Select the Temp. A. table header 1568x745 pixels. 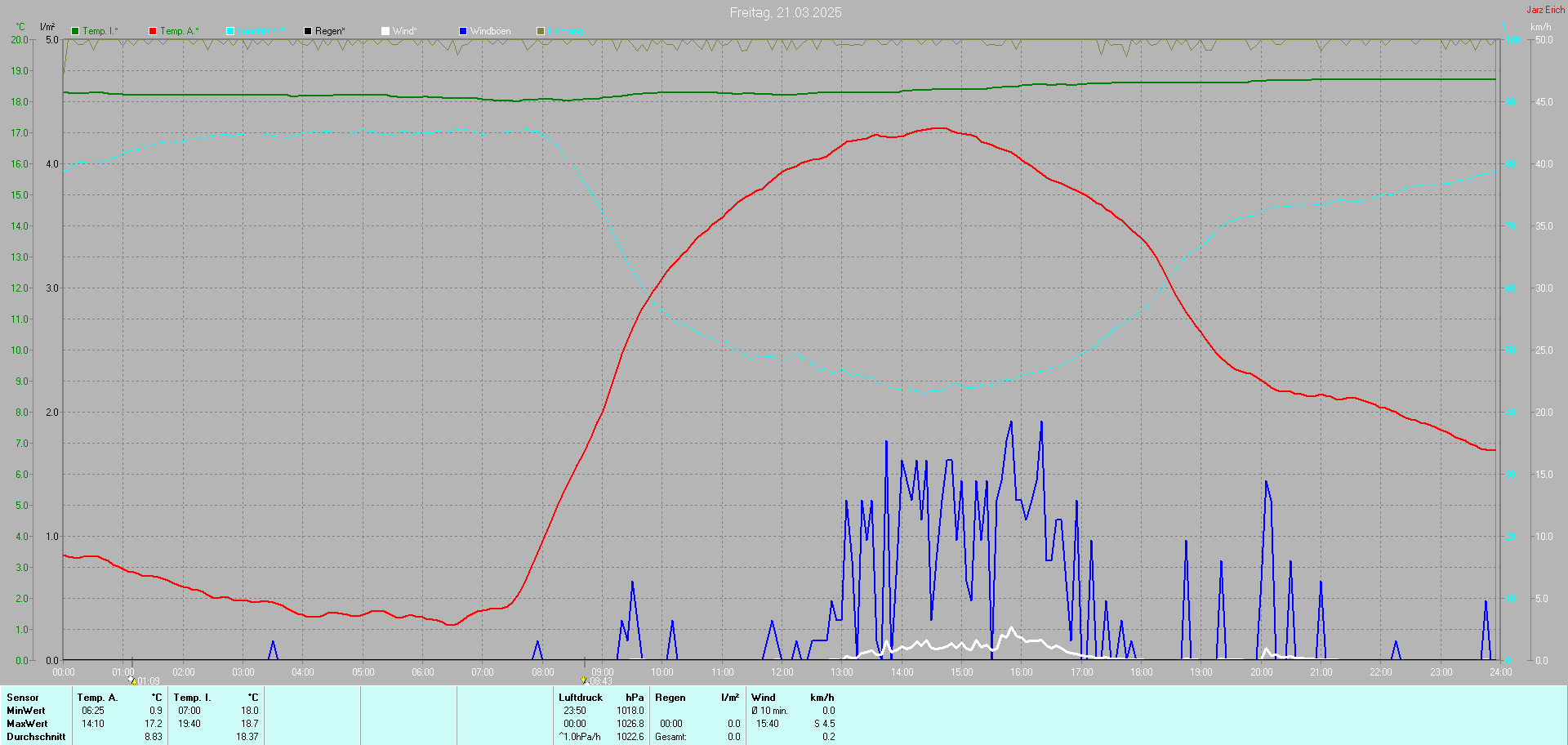coord(97,698)
